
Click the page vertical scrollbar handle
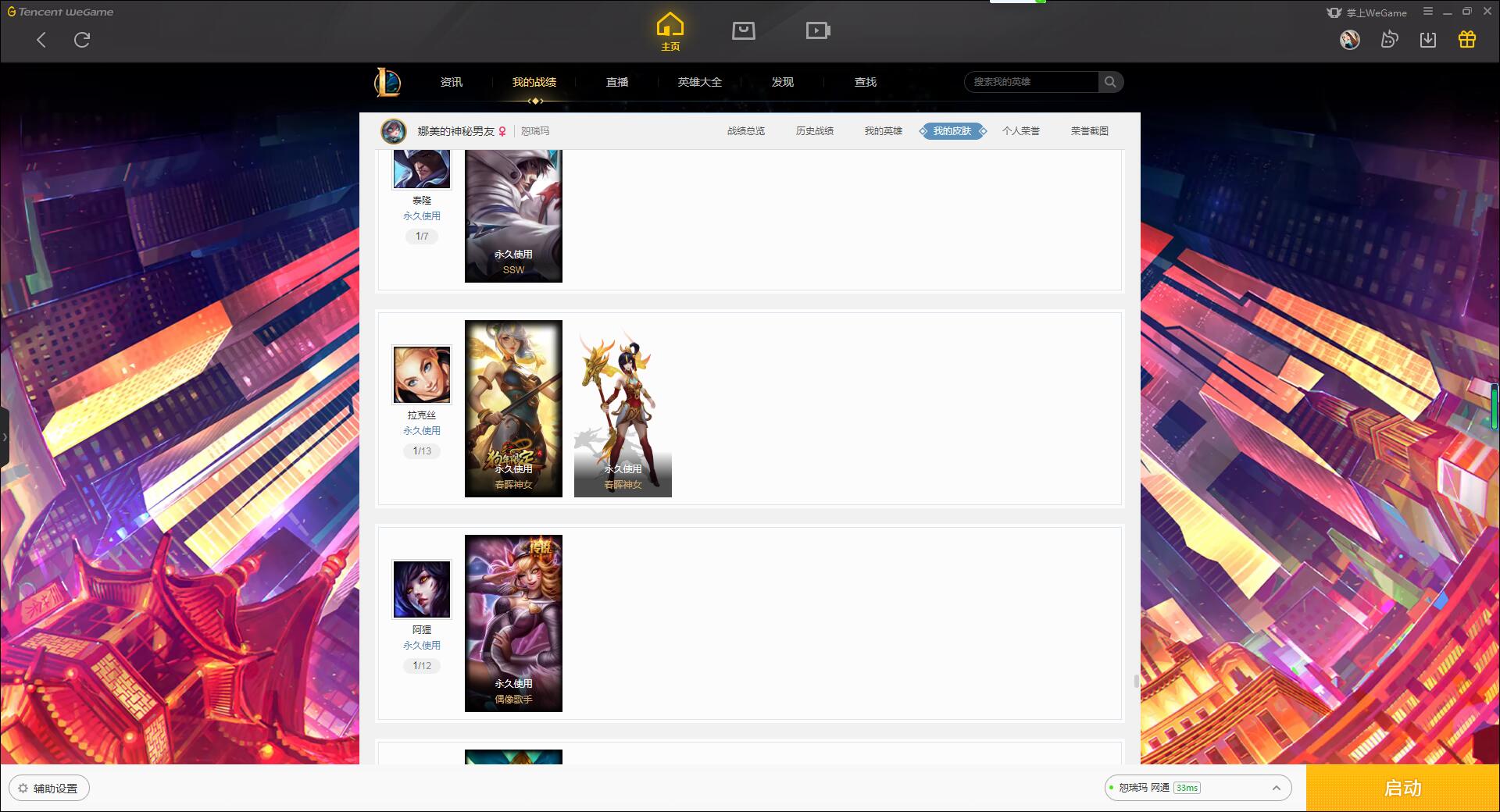1137,681
